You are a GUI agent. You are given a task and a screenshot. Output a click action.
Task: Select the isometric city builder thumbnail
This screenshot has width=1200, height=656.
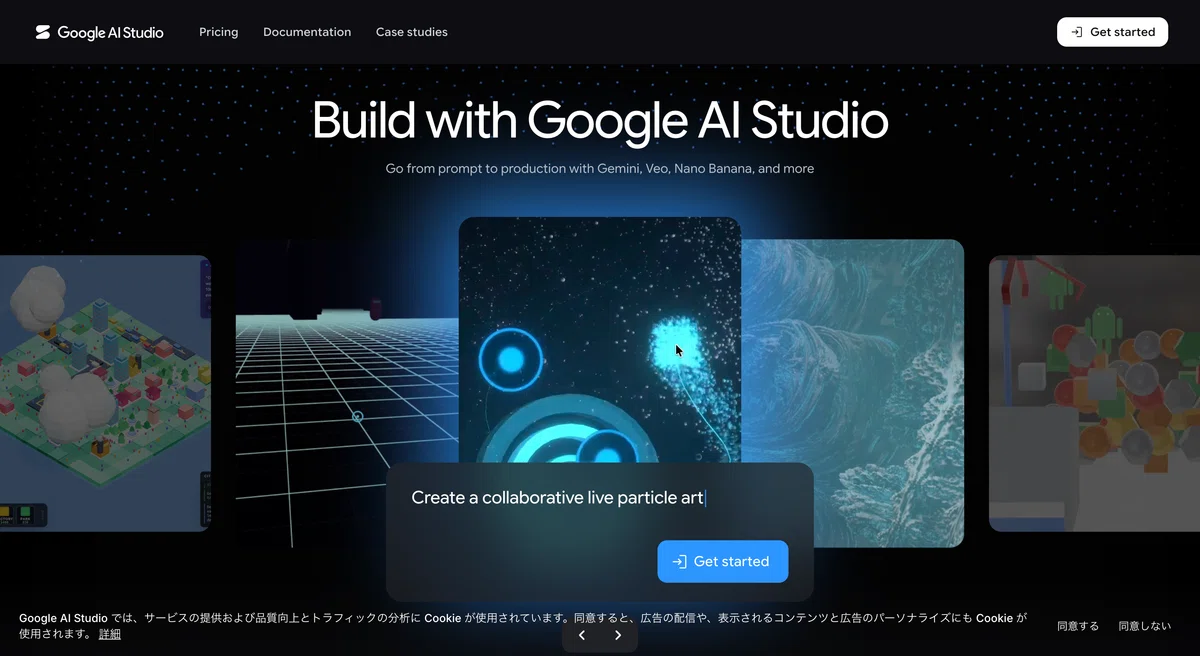click(x=105, y=393)
